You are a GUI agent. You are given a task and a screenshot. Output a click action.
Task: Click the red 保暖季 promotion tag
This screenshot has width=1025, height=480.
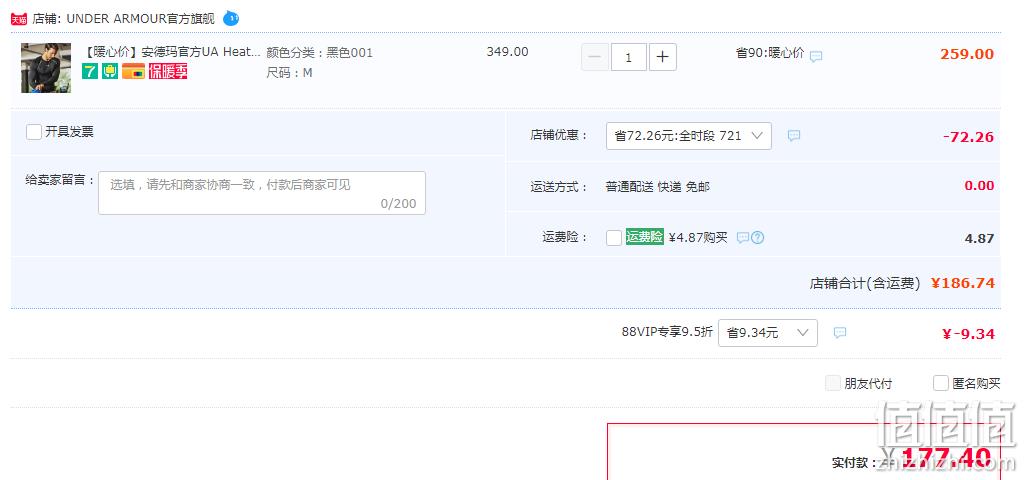click(168, 71)
